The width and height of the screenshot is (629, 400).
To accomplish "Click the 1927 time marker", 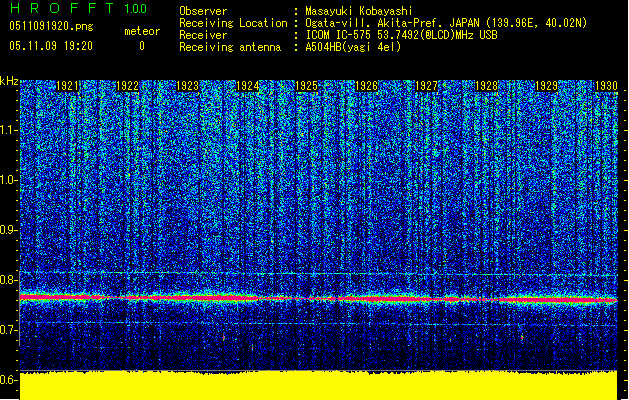I will coord(426,86).
